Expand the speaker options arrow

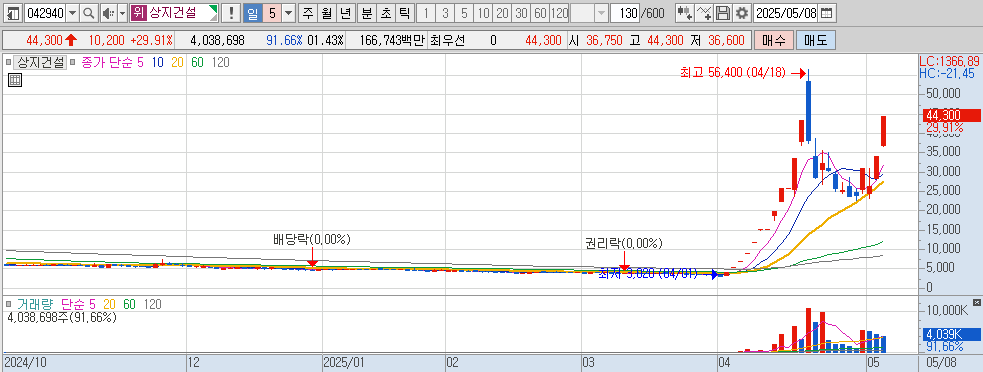coord(122,13)
